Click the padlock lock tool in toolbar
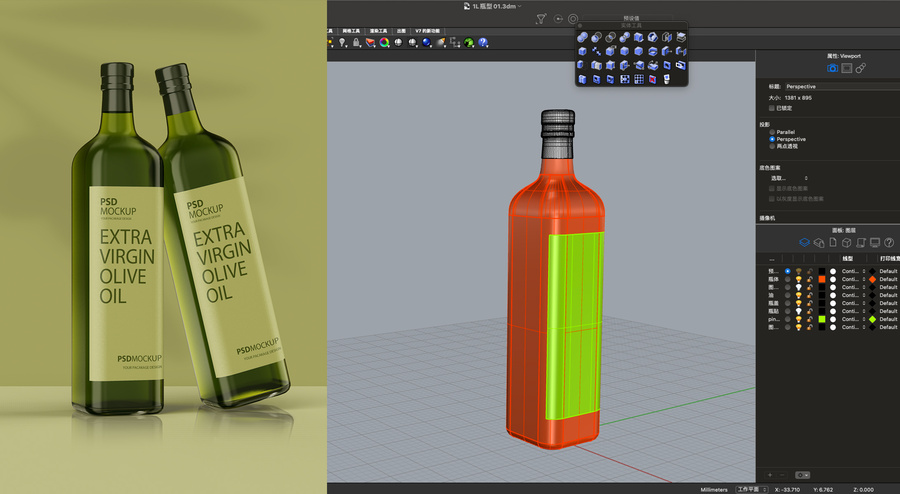 (356, 42)
